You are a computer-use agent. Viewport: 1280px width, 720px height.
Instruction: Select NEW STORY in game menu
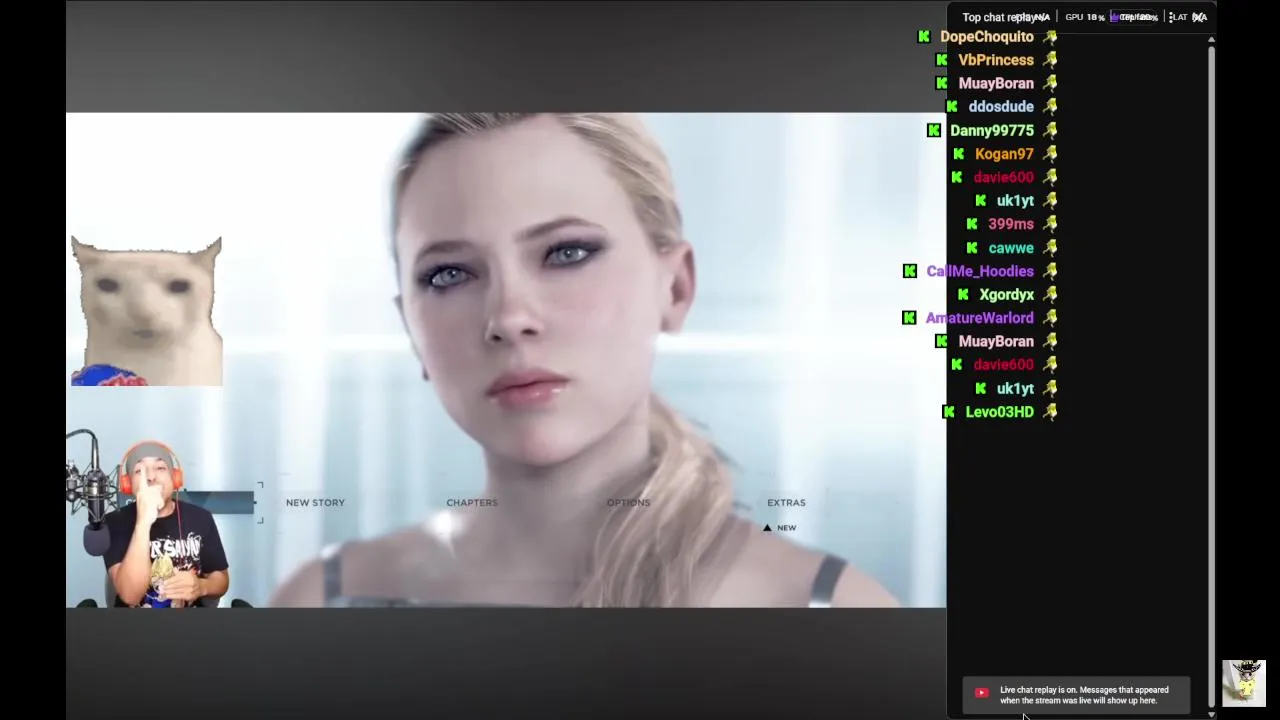point(315,503)
